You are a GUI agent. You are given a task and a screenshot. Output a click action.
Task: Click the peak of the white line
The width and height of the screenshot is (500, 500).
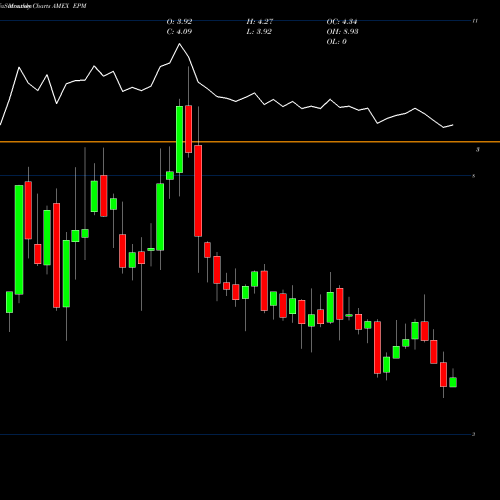pyautogui.click(x=180, y=44)
